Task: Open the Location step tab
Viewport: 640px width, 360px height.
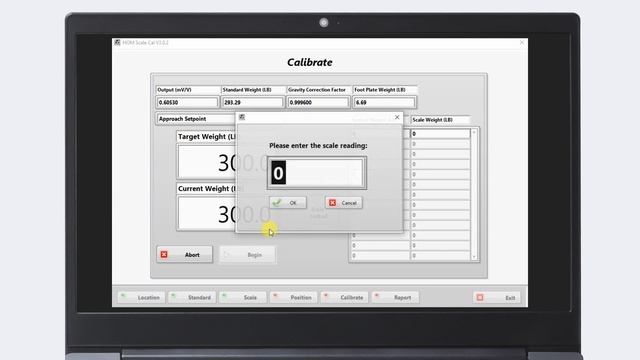Action: click(x=141, y=298)
